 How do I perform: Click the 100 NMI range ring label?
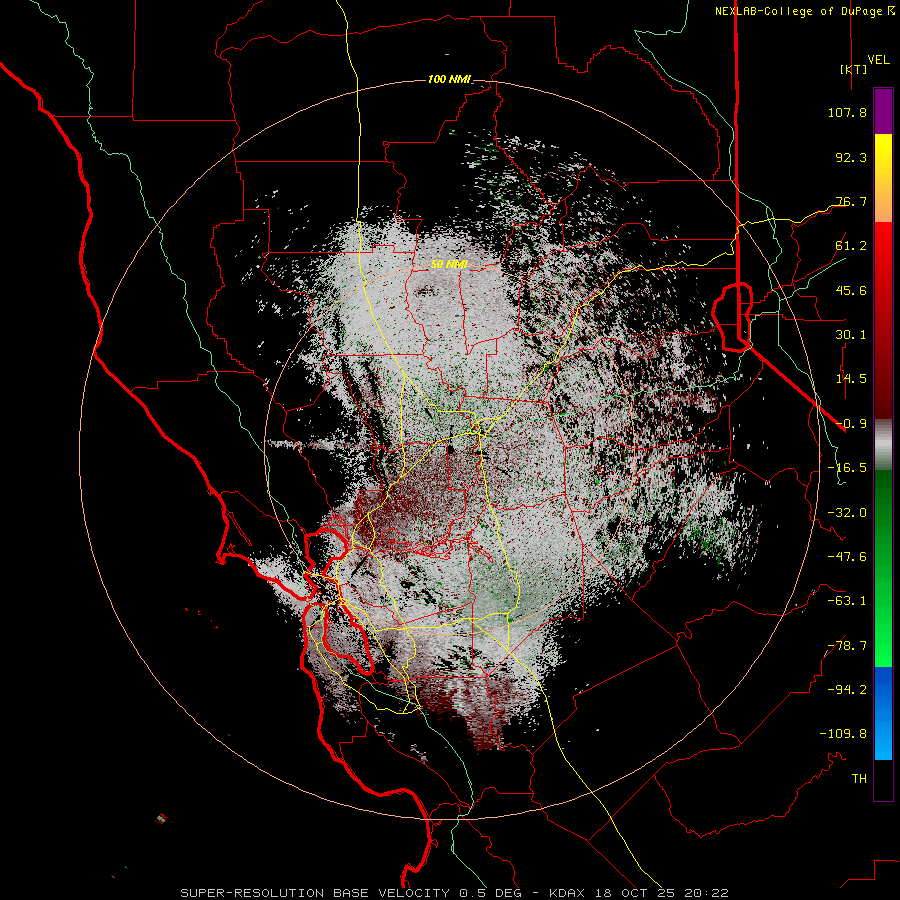(x=449, y=79)
